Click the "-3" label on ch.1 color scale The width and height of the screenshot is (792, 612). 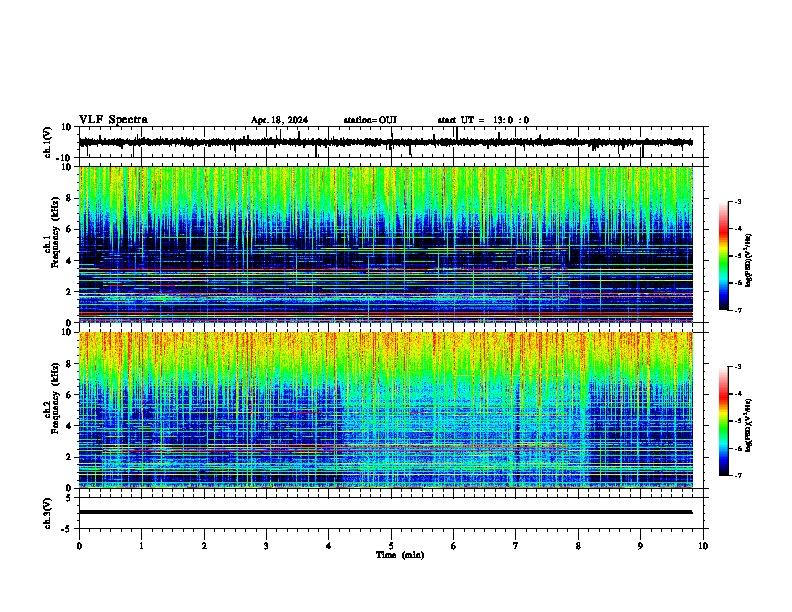[737, 201]
